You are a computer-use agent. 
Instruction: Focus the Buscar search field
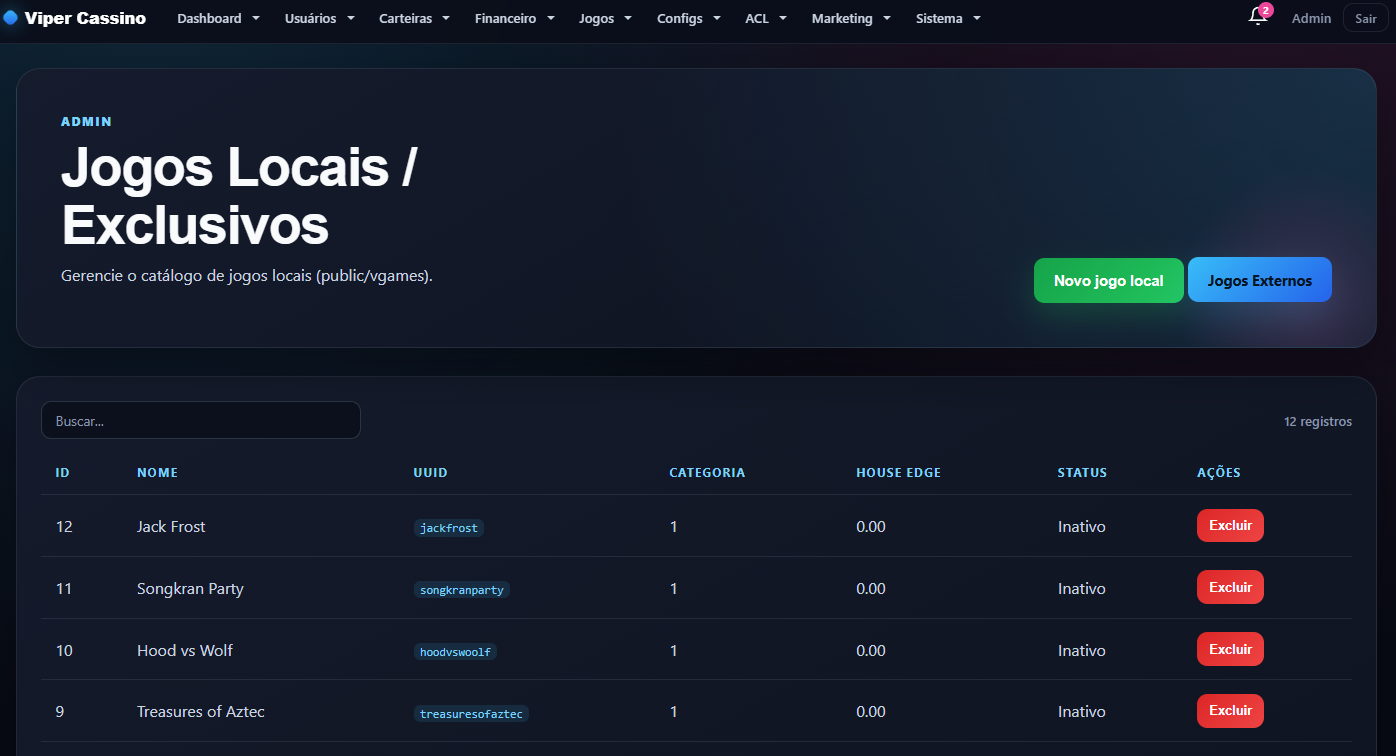point(200,420)
